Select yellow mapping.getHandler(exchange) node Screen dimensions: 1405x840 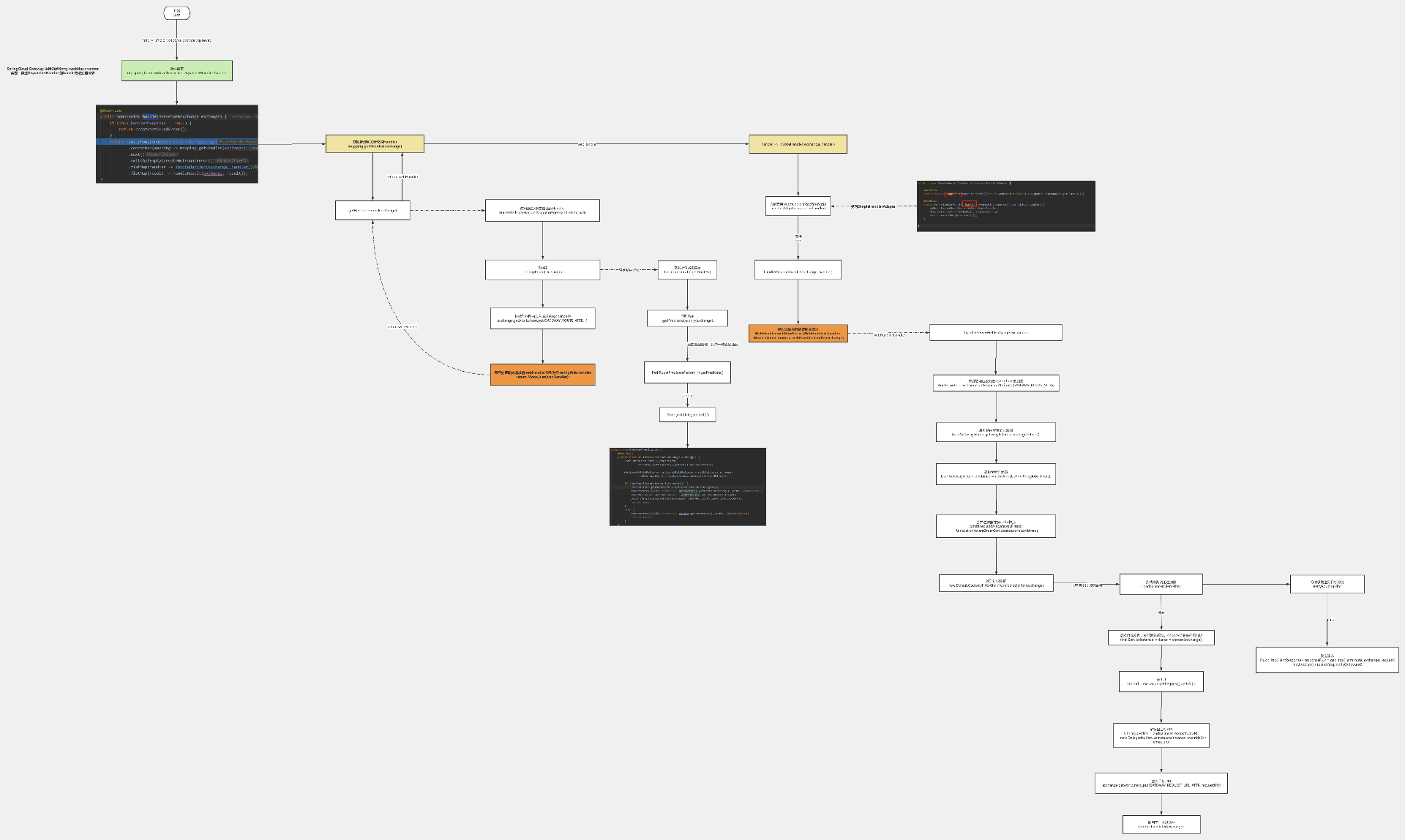click(375, 144)
